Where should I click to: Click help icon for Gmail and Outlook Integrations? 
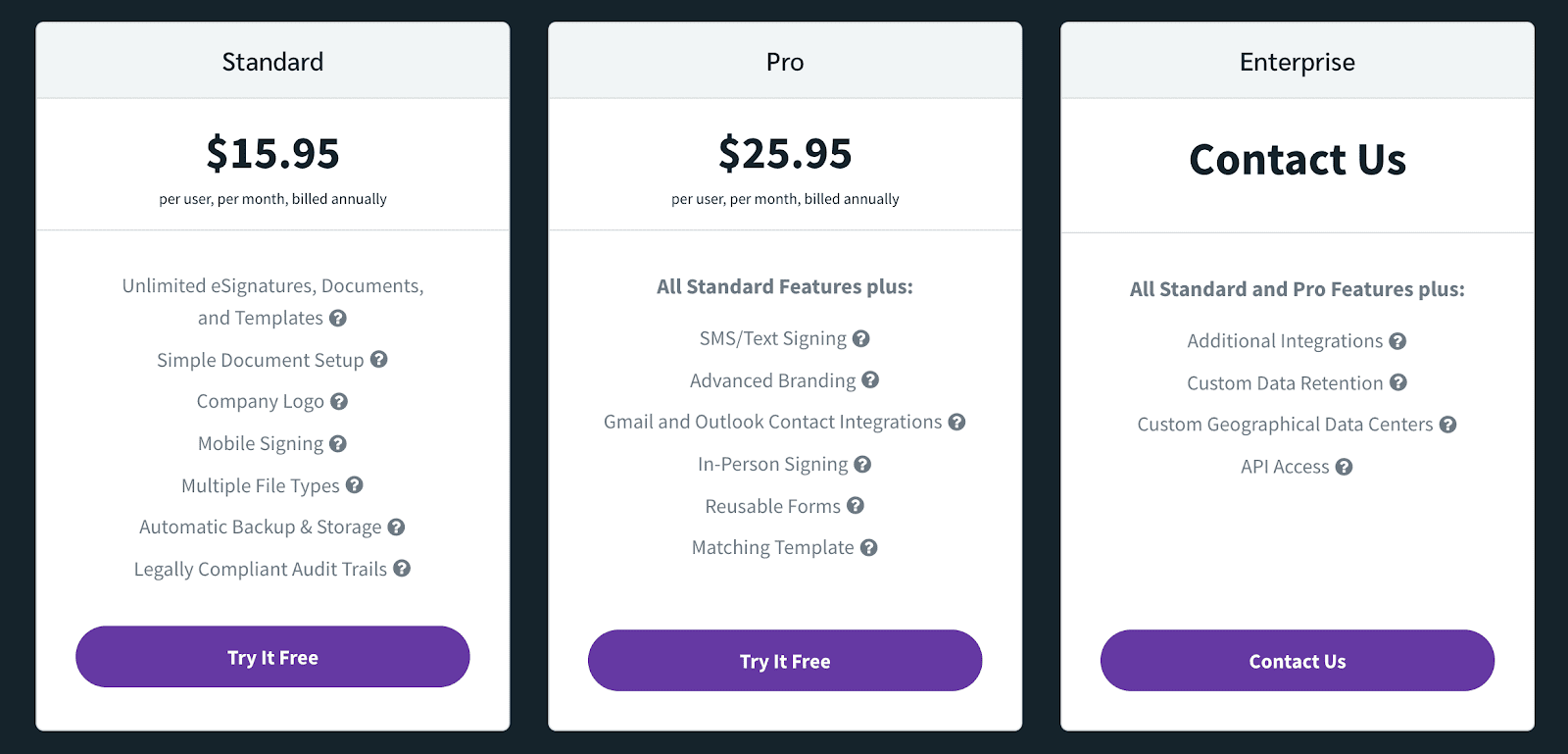(x=957, y=422)
